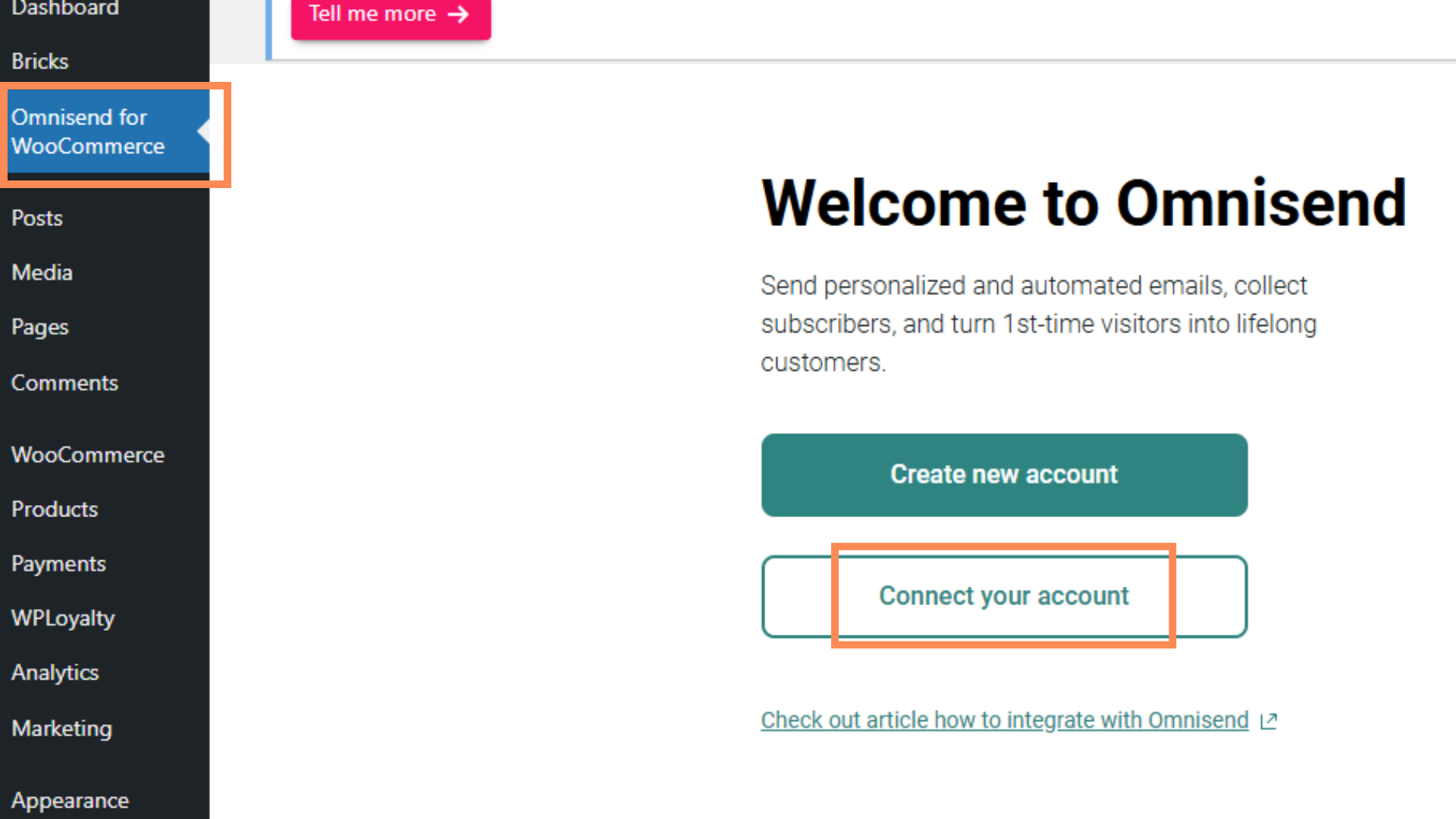The height and width of the screenshot is (819, 1456).
Task: Open the Bricks menu item
Action: pos(40,61)
